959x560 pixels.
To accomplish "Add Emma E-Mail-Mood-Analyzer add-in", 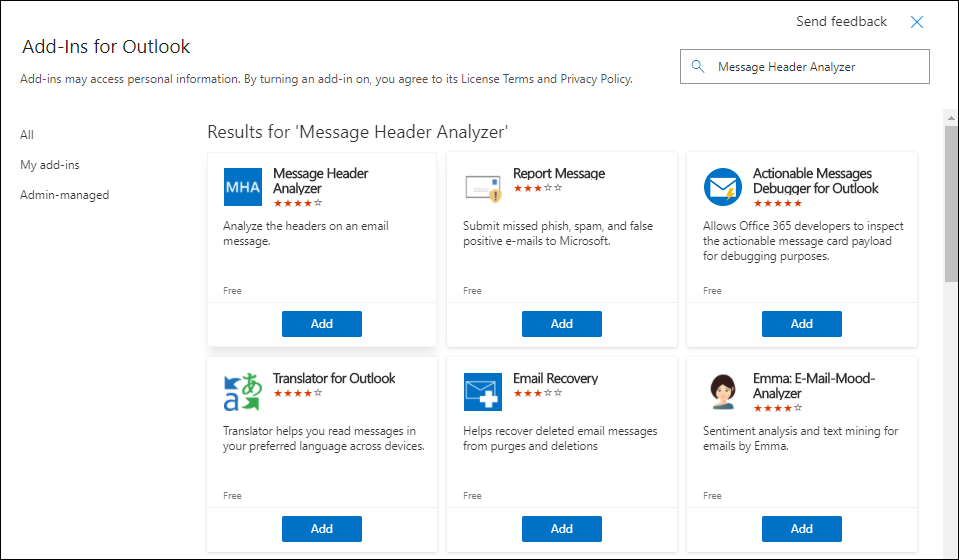I will pyautogui.click(x=802, y=529).
